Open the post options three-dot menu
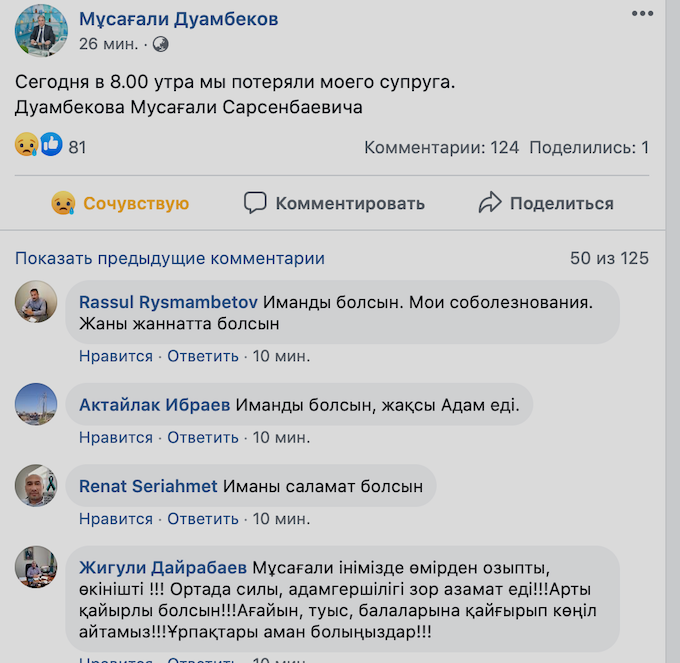The width and height of the screenshot is (680, 663). (x=642, y=13)
